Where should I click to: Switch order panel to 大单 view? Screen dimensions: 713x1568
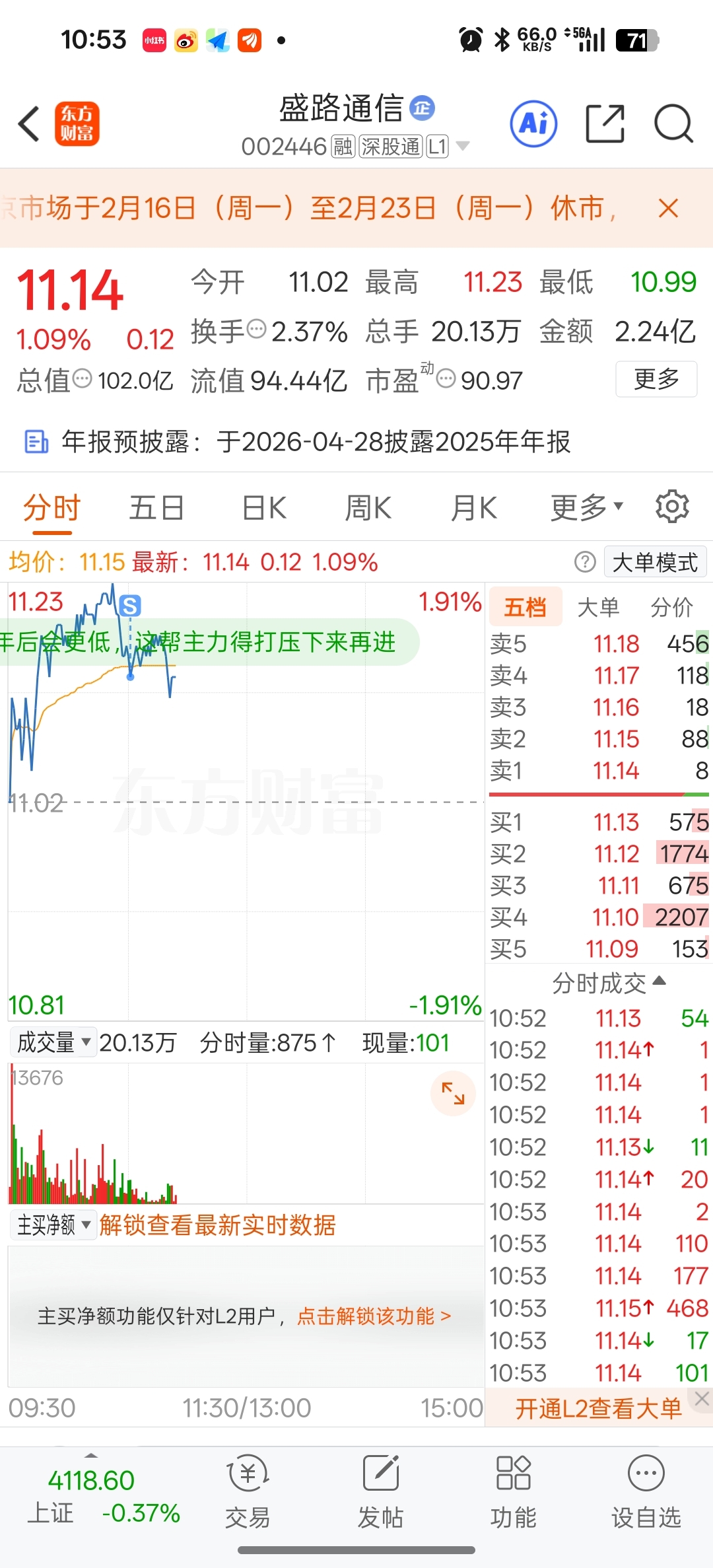[x=598, y=606]
